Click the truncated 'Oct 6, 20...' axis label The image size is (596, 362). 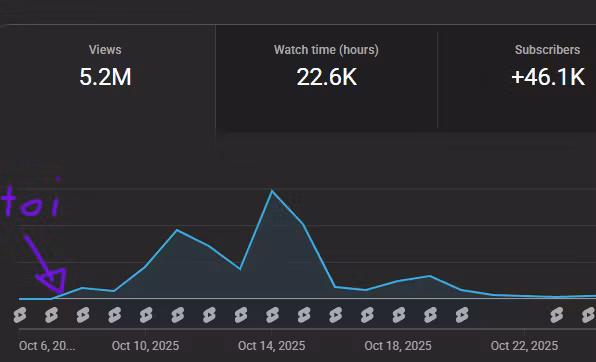click(47, 346)
